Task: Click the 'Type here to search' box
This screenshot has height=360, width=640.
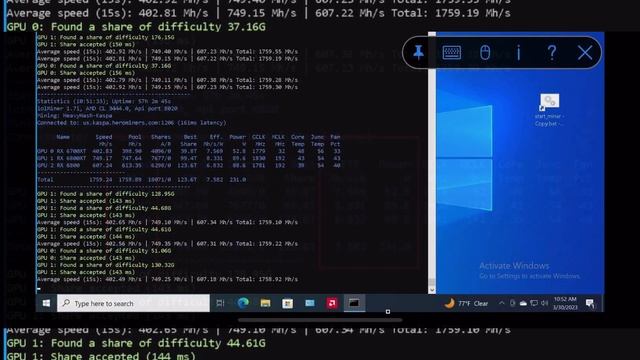Action: coord(133,303)
